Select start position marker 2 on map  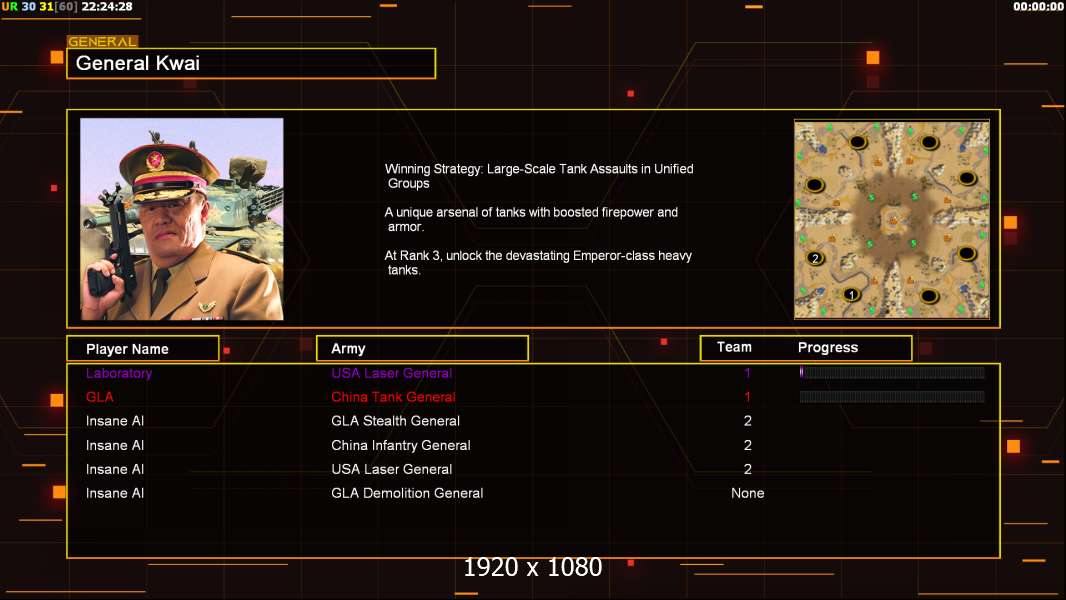[815, 258]
